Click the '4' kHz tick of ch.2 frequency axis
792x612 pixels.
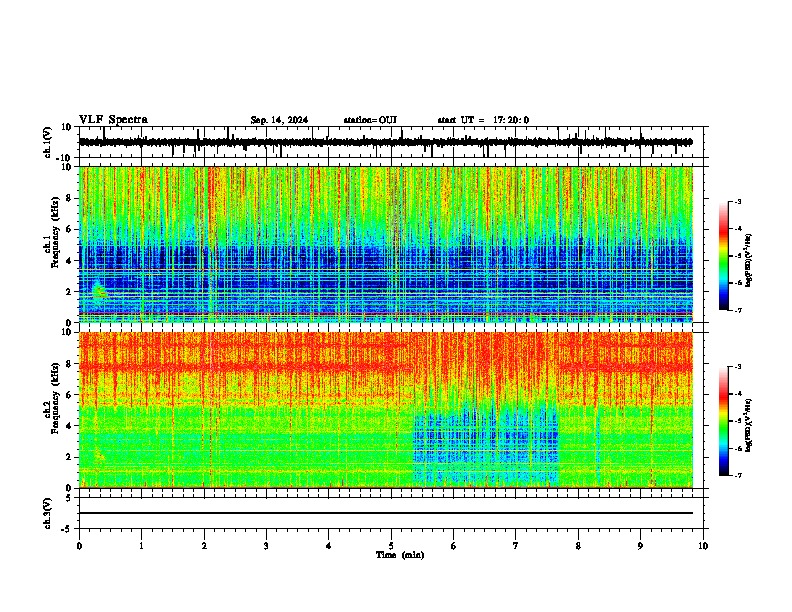pyautogui.click(x=70, y=426)
